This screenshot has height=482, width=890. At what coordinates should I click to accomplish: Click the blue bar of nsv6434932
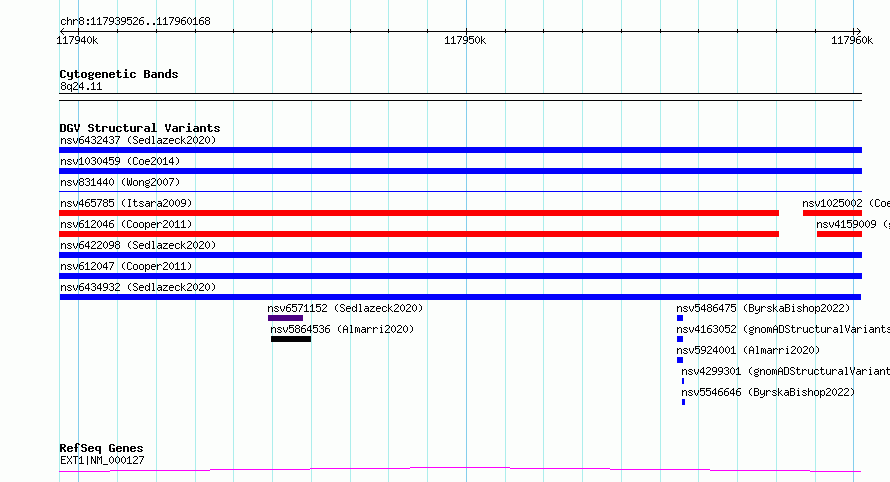[460, 297]
